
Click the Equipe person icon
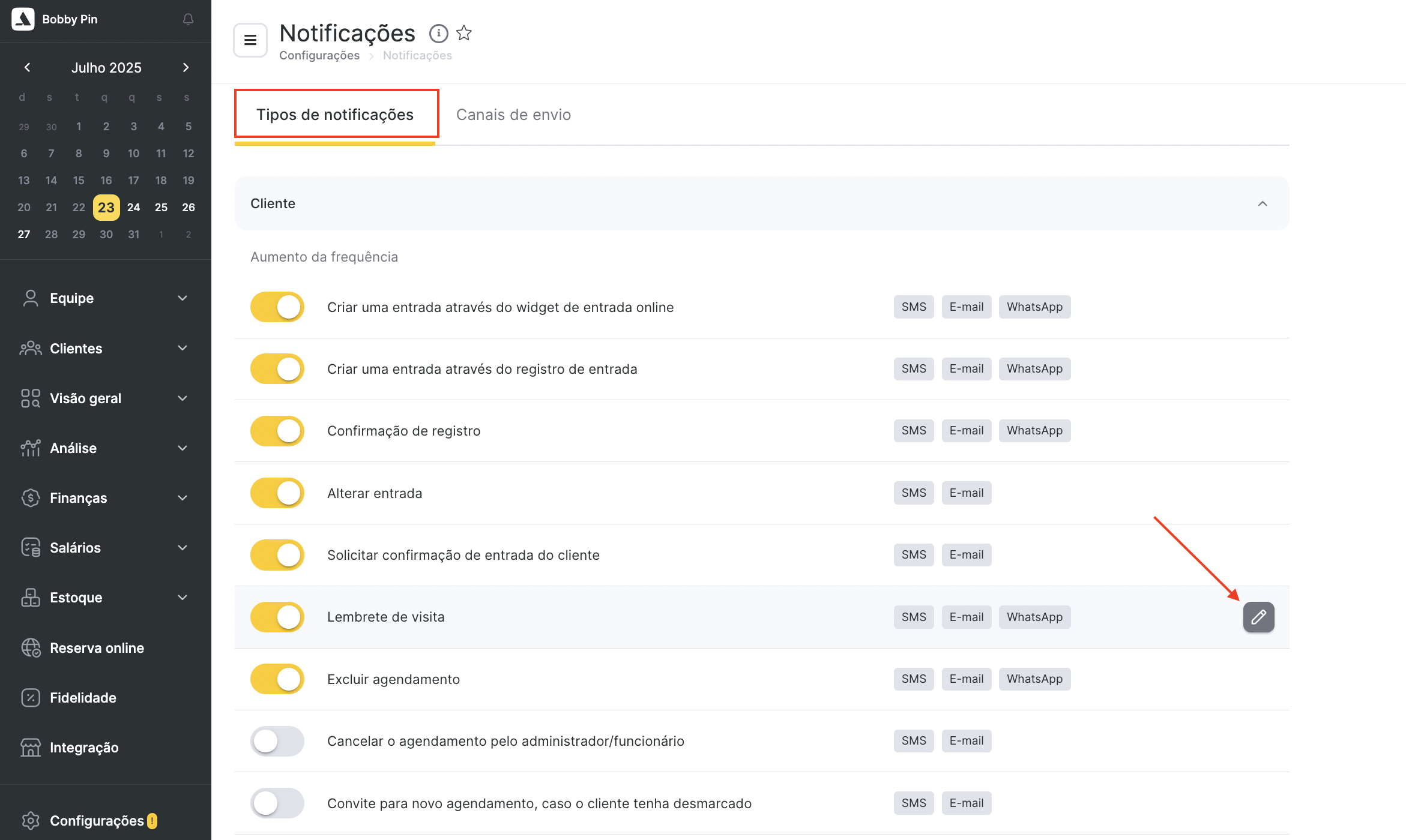(x=31, y=298)
